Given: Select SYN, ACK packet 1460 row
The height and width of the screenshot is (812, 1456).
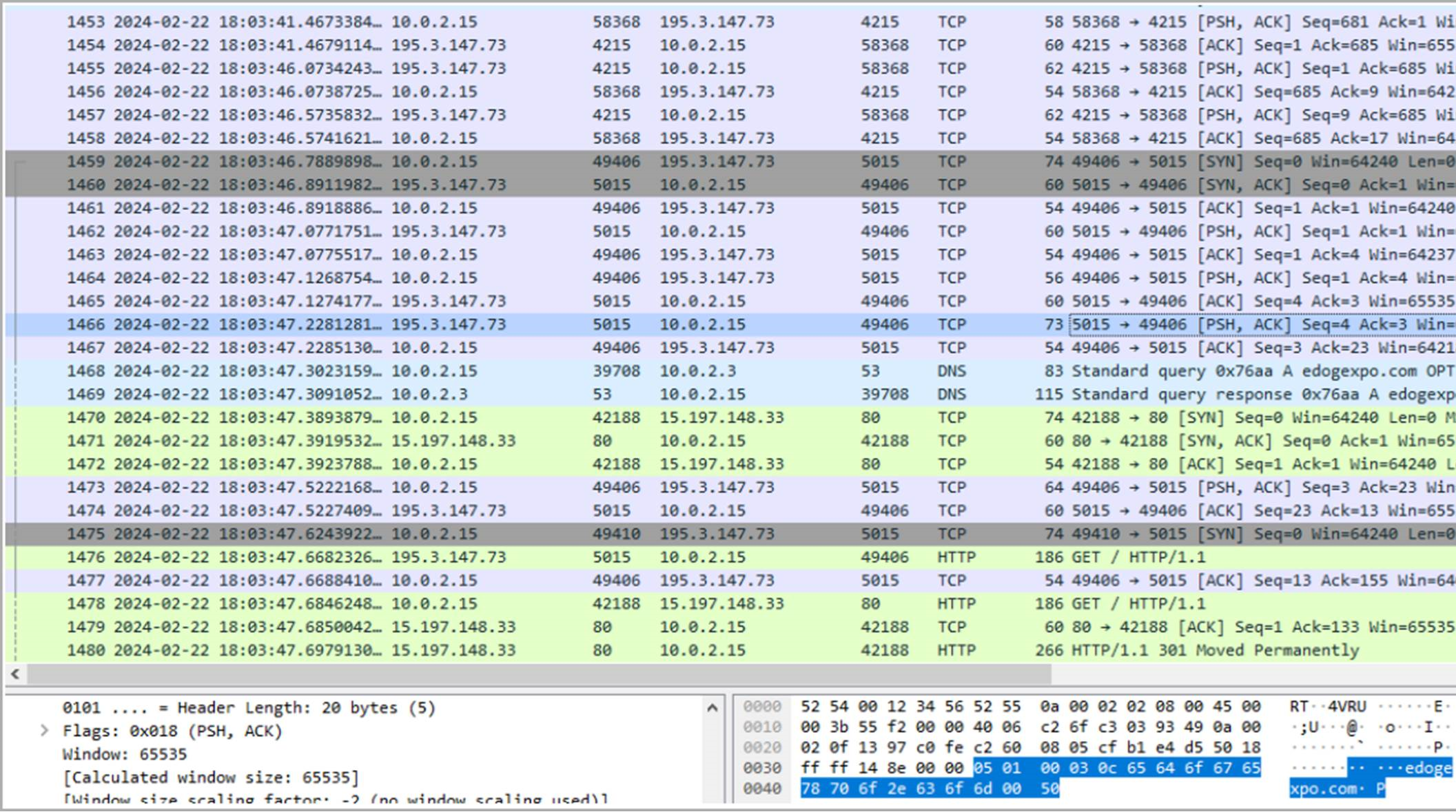Looking at the screenshot, I should 730,185.
